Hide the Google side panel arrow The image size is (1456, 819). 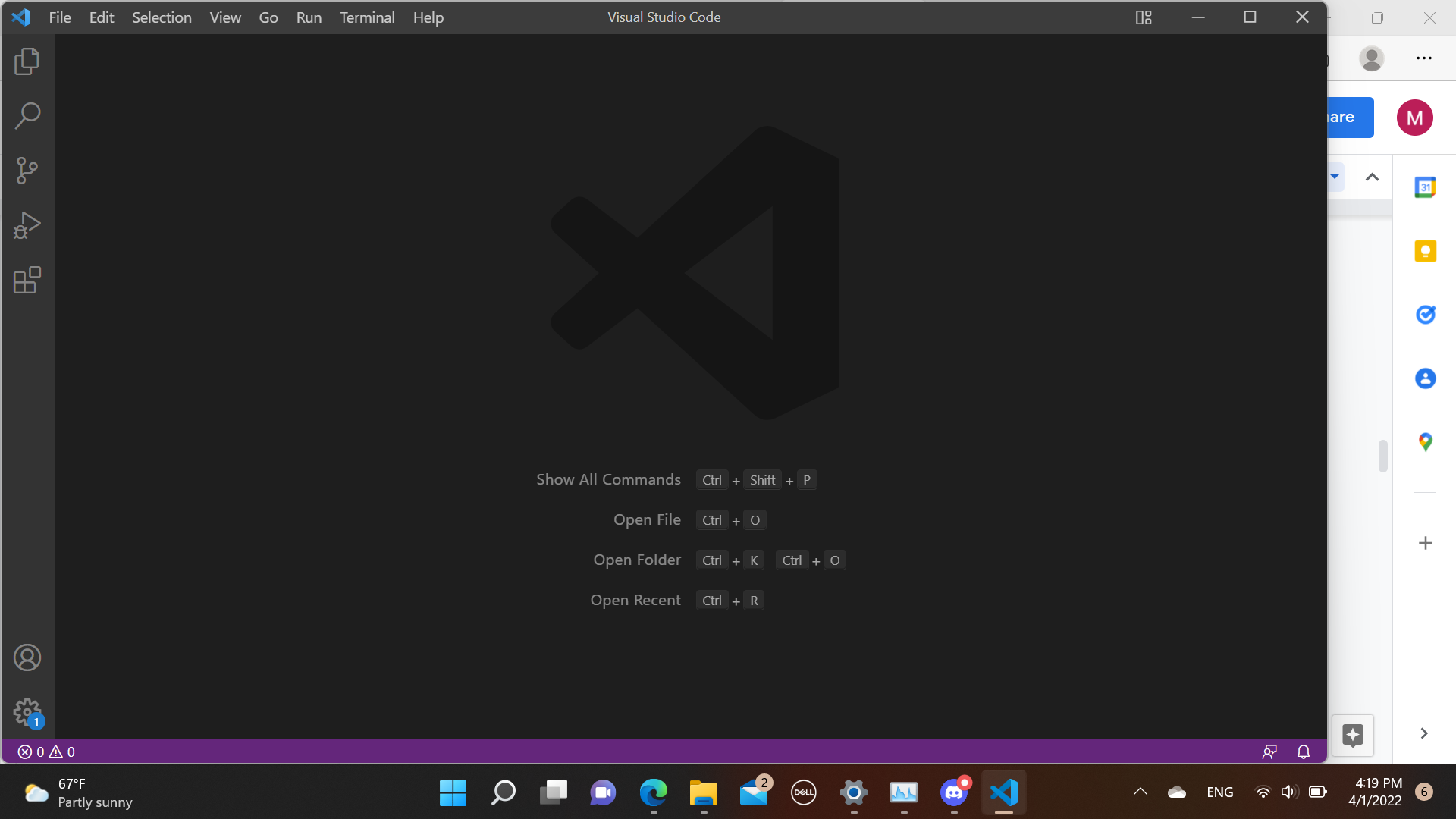pyautogui.click(x=1424, y=733)
